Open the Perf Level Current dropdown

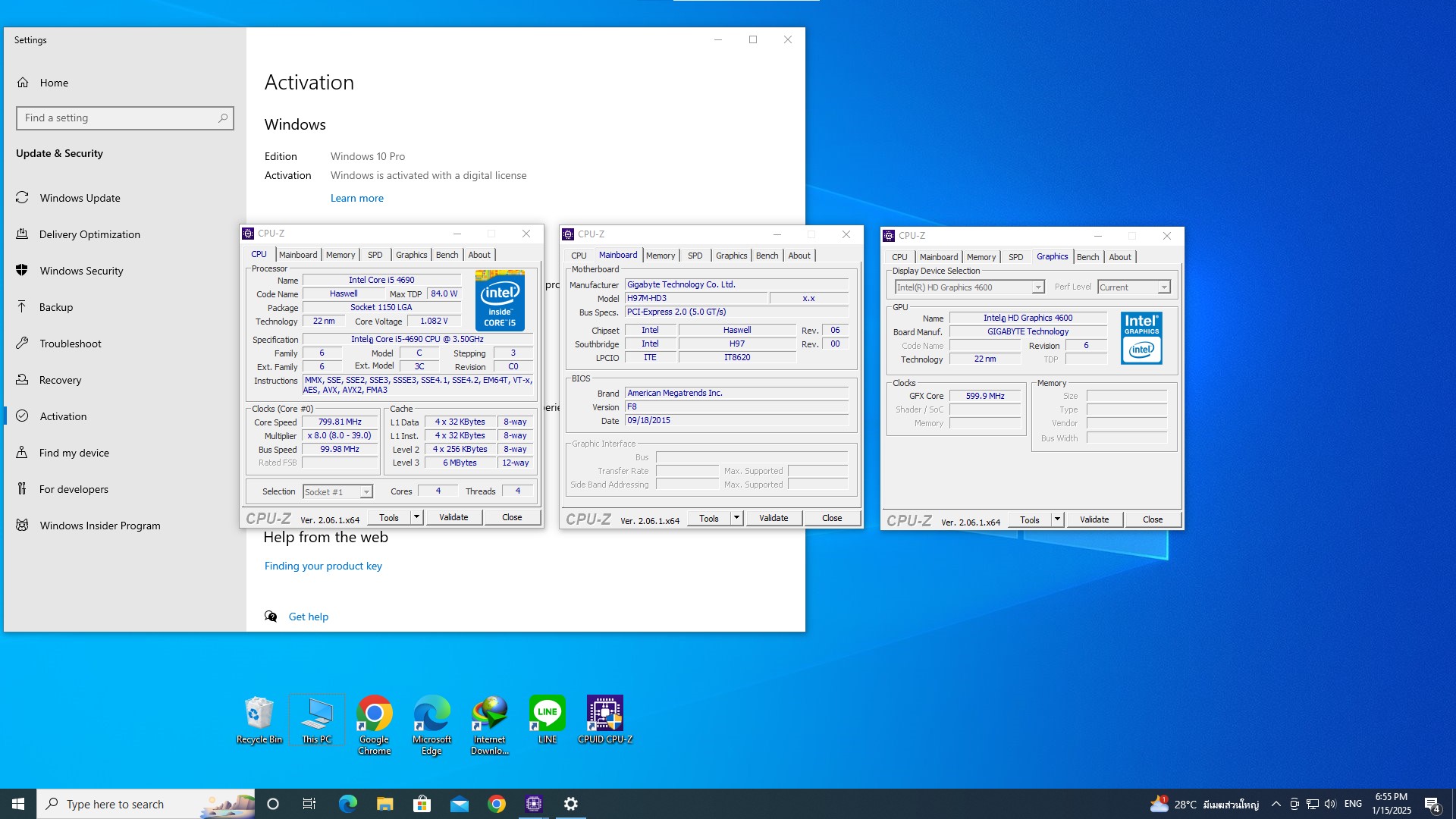click(x=1134, y=287)
